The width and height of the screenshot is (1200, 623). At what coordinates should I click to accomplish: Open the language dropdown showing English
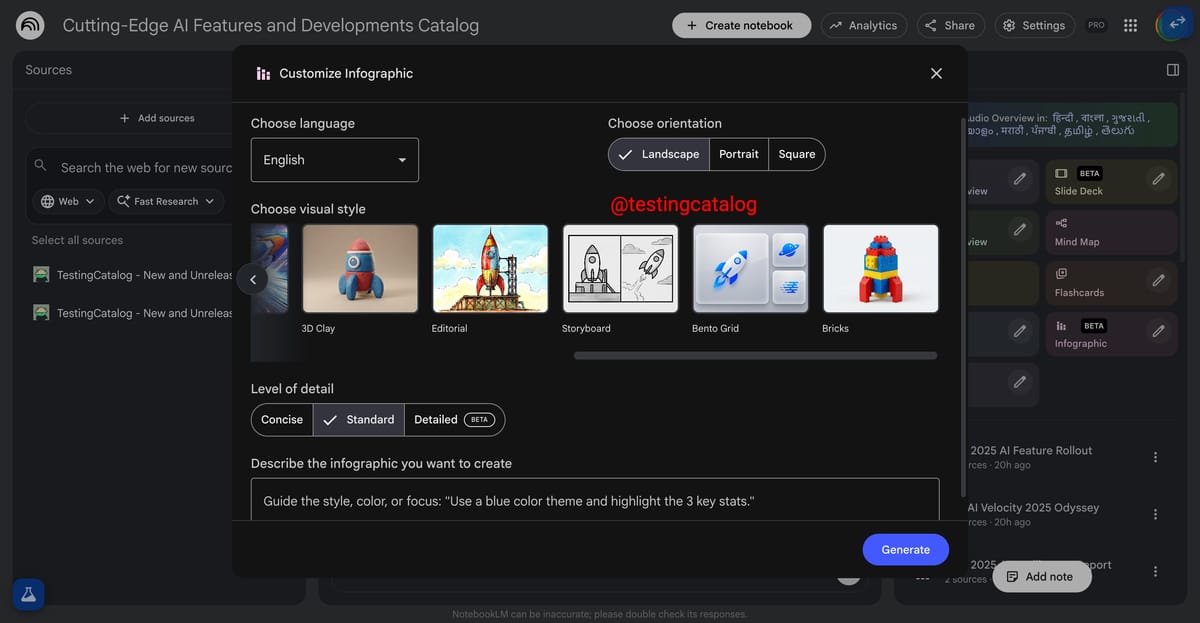click(x=334, y=159)
